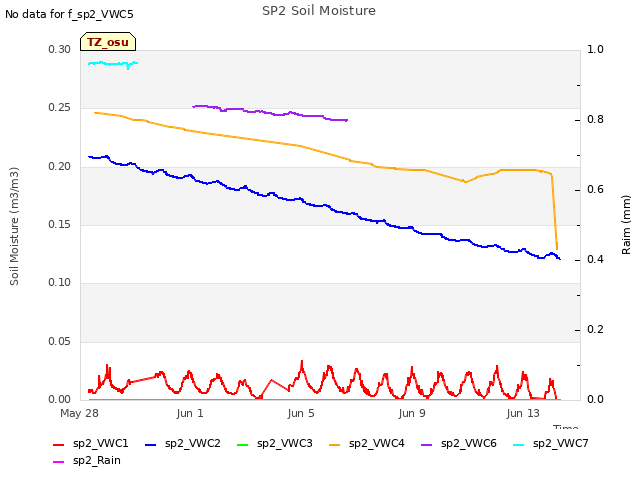The image size is (640, 480).
Task: Click the green sp2_VWC3 legend swatch
Action: pyautogui.click(x=243, y=444)
